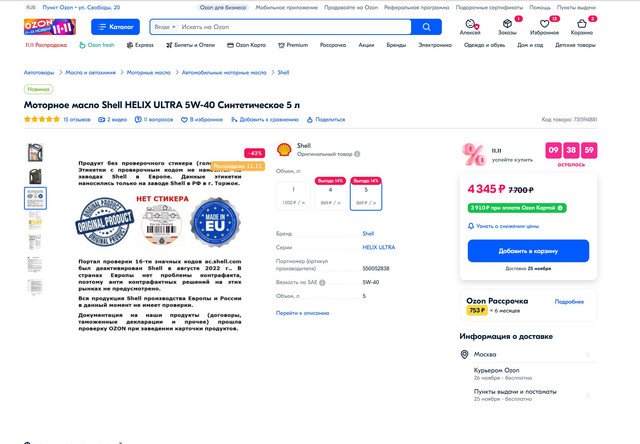The image size is (640, 444).
Task: Select sixth thumbnail document page
Action: (x=36, y=264)
